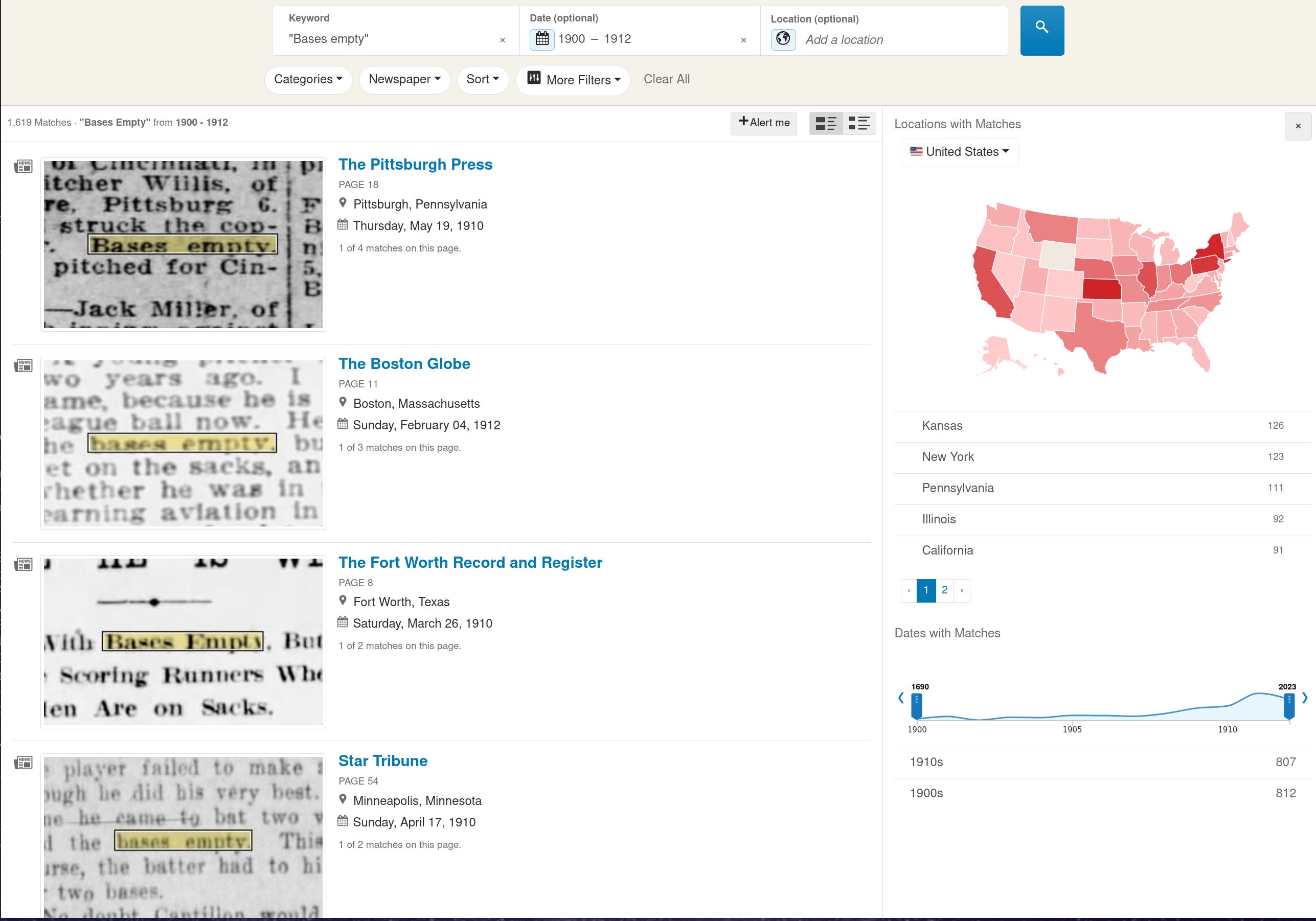This screenshot has height=921, width=1316.
Task: Click Sunday, February 04, 1912 date text
Action: click(x=427, y=425)
